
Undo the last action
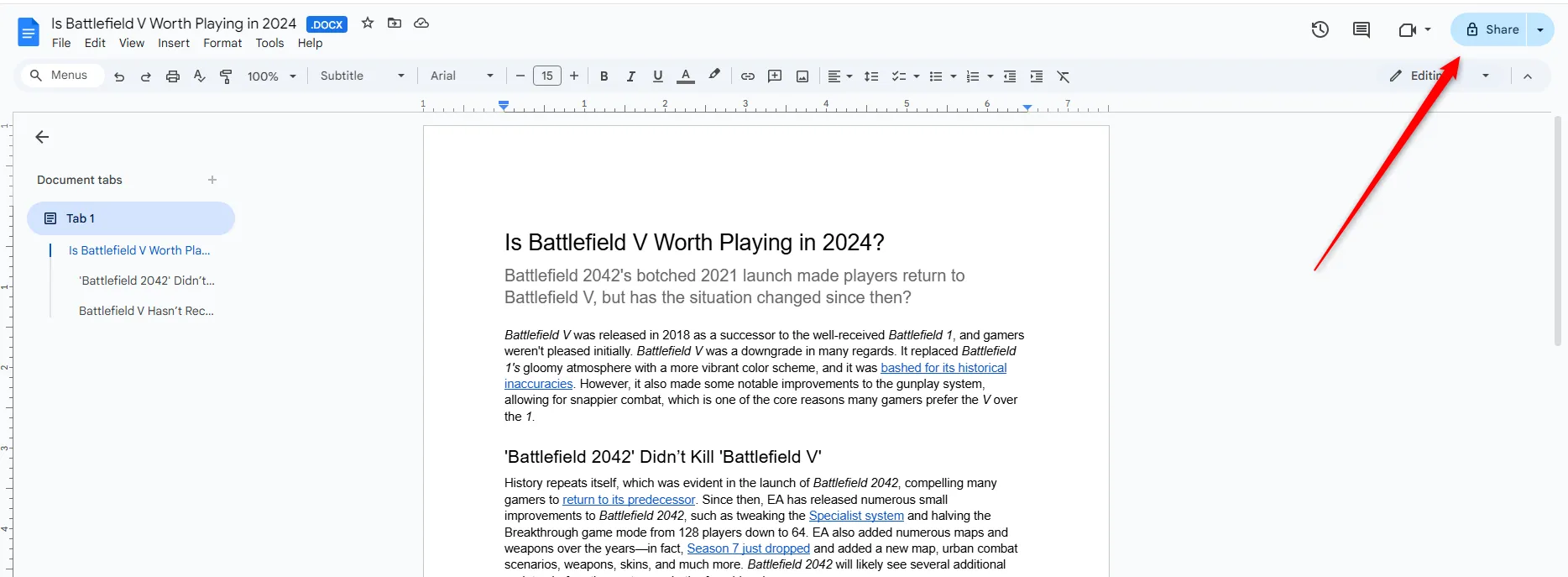119,76
